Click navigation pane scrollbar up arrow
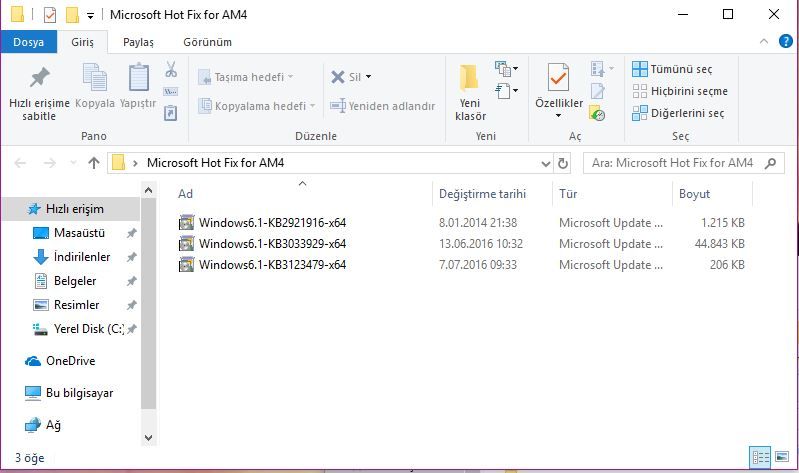This screenshot has height=473, width=799. 148,191
